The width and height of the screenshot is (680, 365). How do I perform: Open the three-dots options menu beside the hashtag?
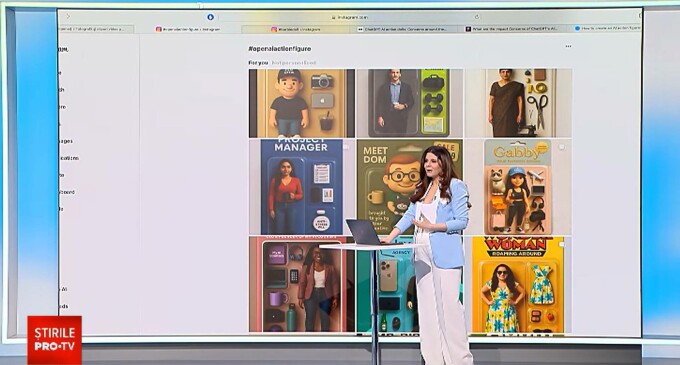(x=568, y=46)
